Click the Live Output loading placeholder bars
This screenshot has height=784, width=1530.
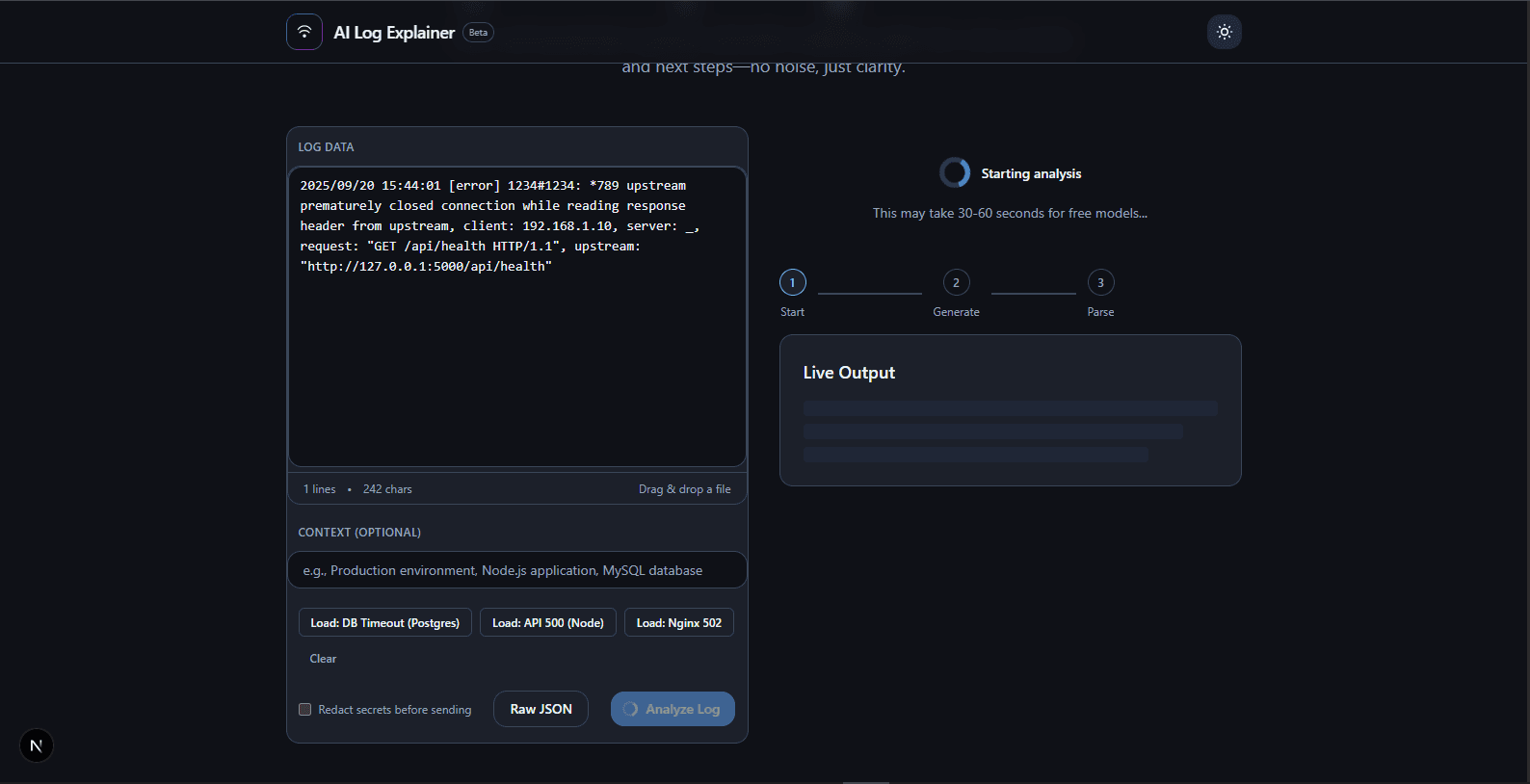tap(1010, 431)
